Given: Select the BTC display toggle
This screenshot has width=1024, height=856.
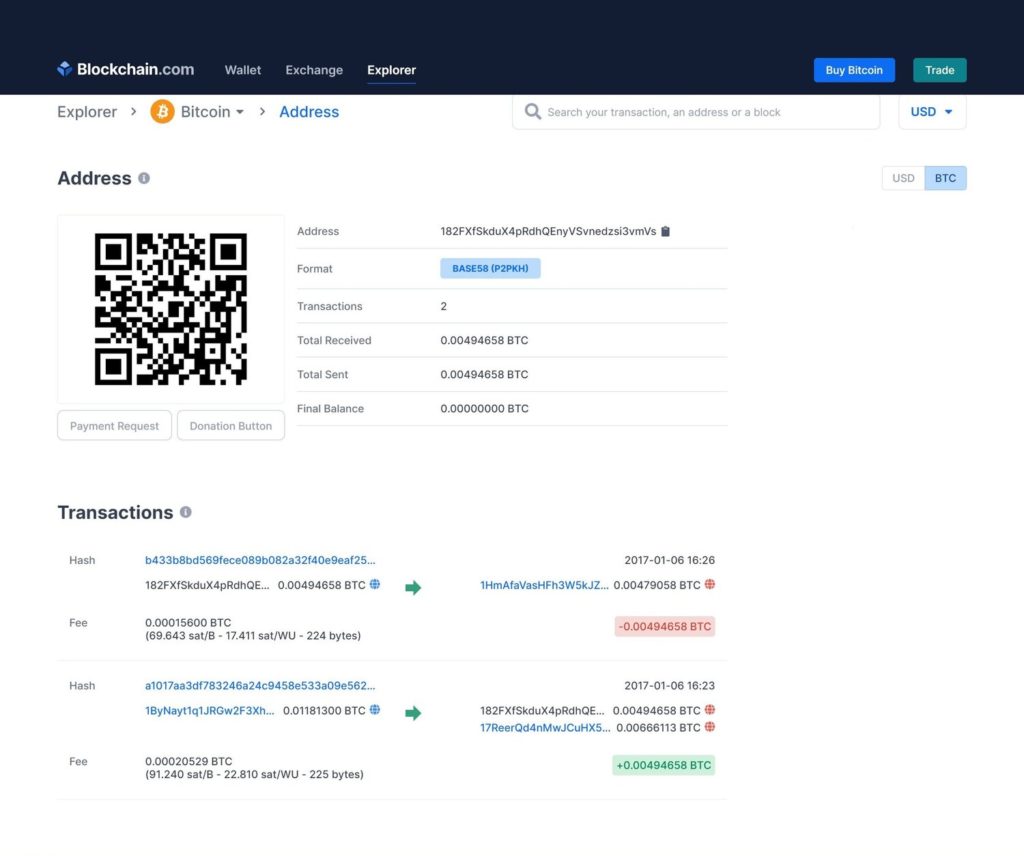Looking at the screenshot, I should [945, 178].
